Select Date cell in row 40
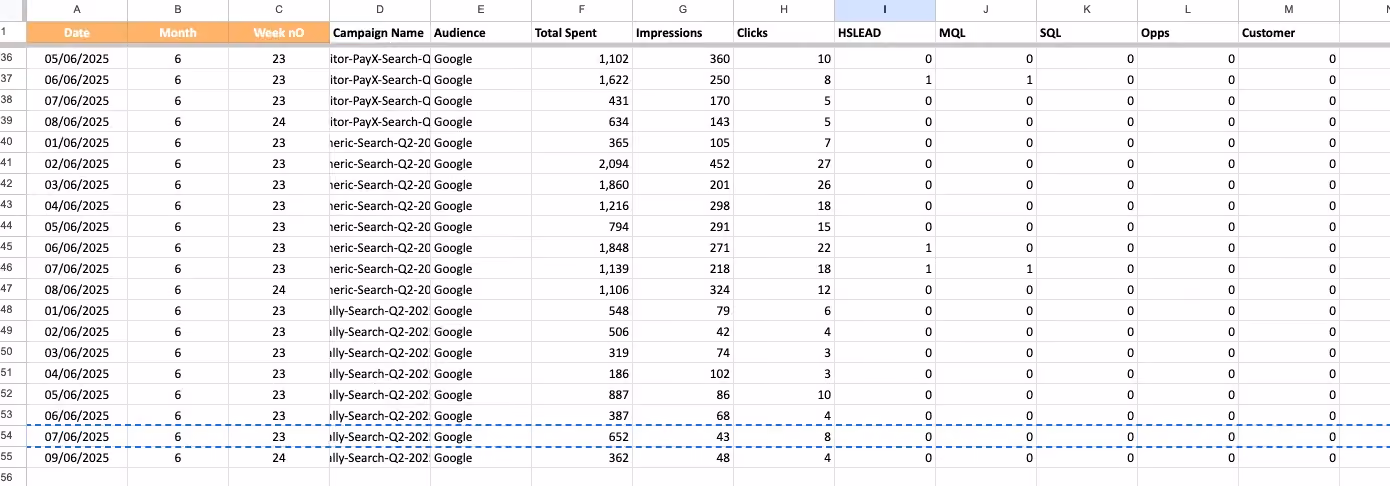1390x486 pixels. [x=77, y=143]
